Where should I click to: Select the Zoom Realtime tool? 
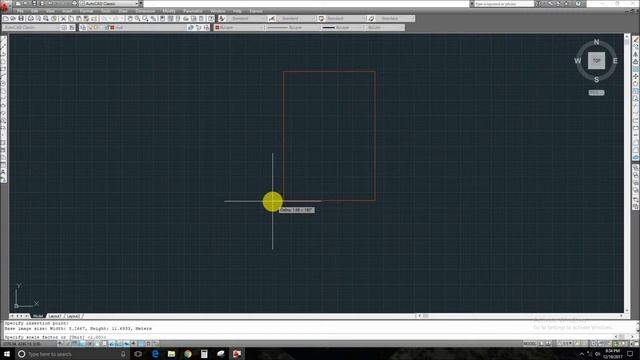tap(138, 19)
